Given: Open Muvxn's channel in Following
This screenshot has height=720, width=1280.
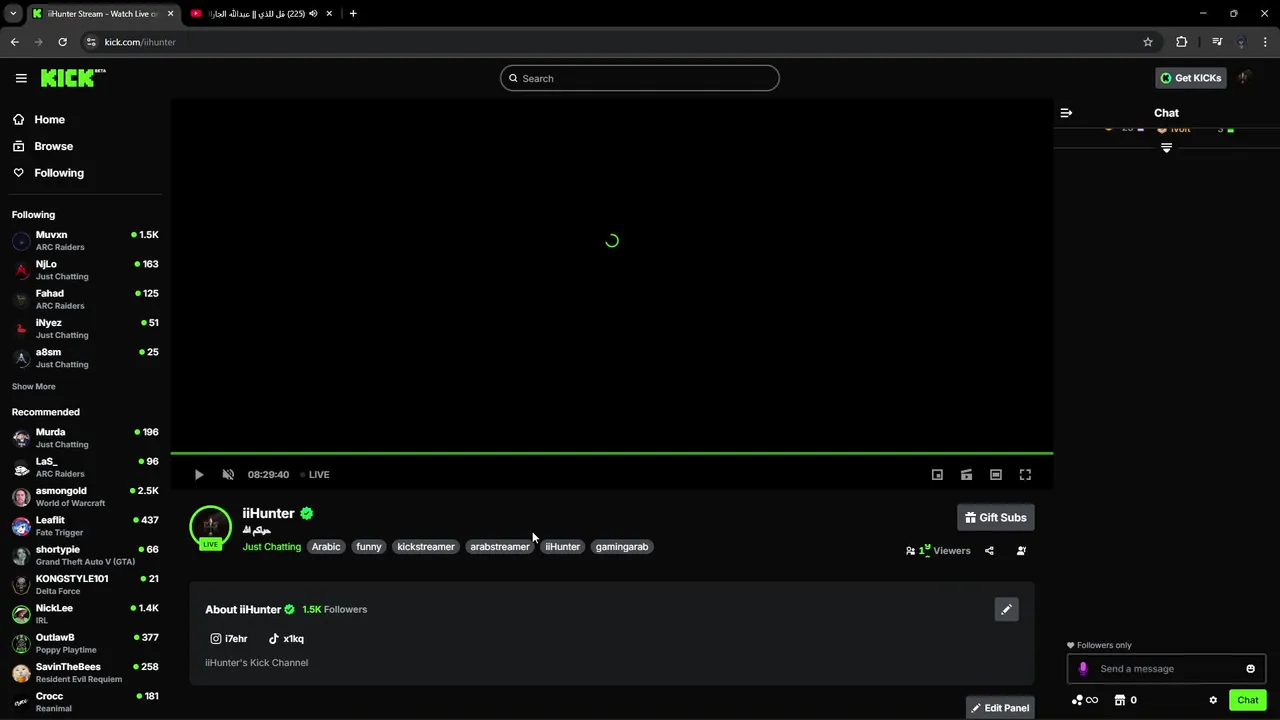Looking at the screenshot, I should [85, 241].
